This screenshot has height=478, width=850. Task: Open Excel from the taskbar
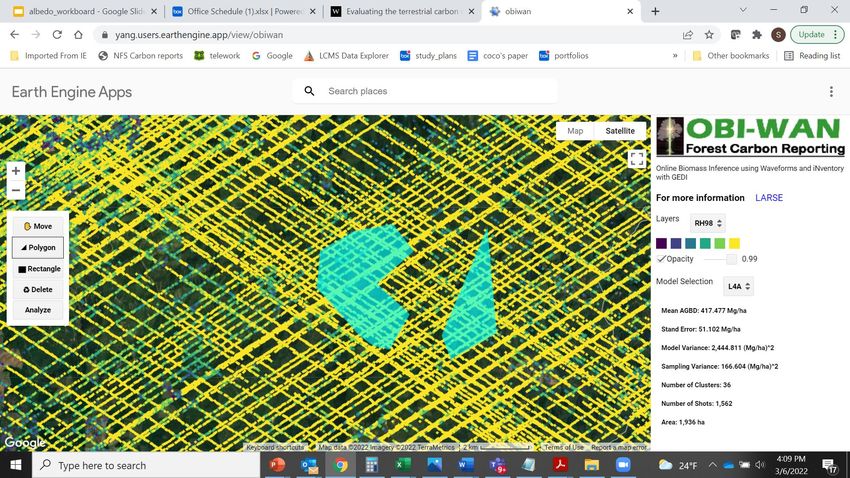403,465
